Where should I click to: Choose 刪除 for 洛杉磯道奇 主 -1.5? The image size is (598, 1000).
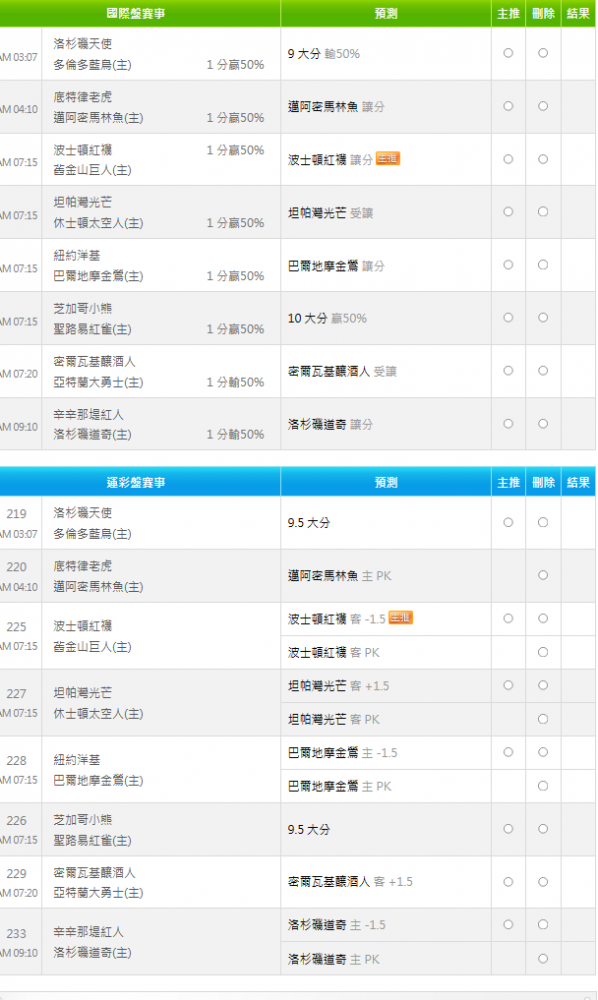[x=543, y=925]
